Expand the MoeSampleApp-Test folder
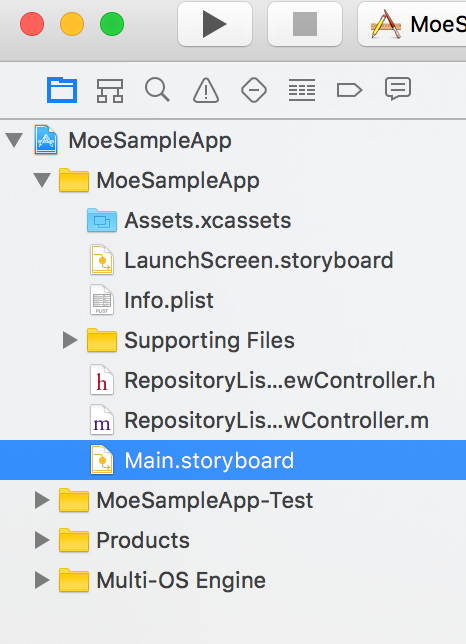Viewport: 466px width, 644px height. 42,501
